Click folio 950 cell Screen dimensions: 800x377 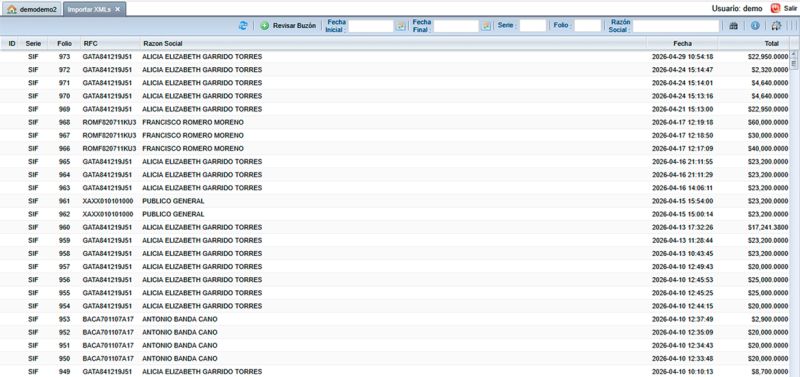pos(64,359)
